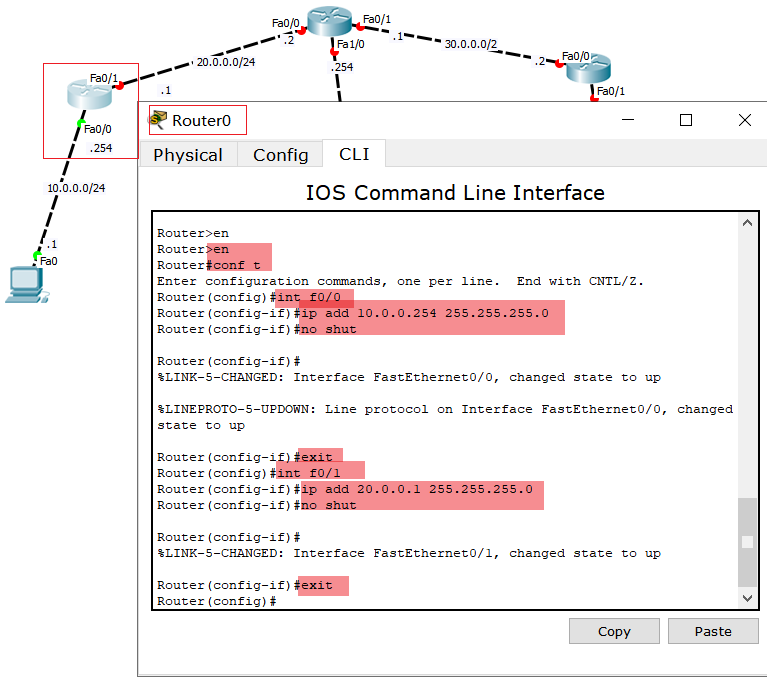This screenshot has width=767, height=679.
Task: Select the top center router icon
Action: [x=329, y=21]
